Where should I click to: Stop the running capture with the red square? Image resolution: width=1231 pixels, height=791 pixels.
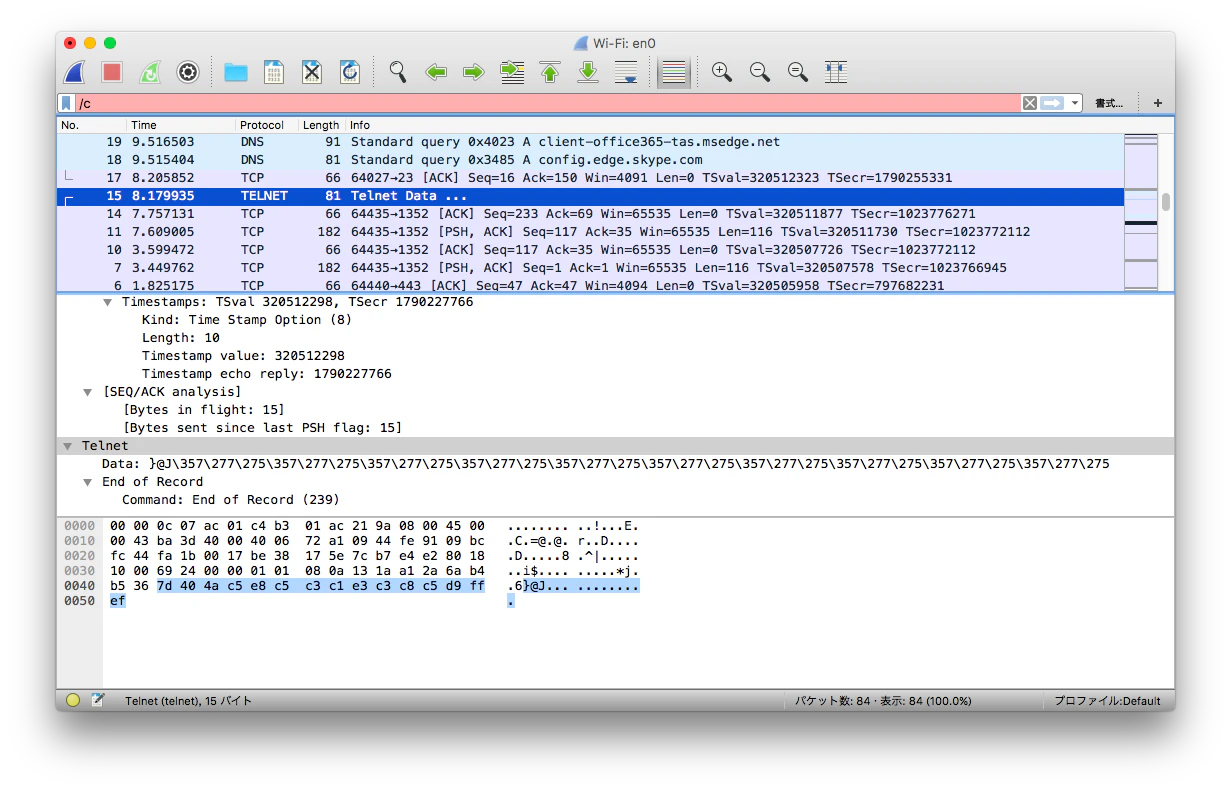point(112,72)
